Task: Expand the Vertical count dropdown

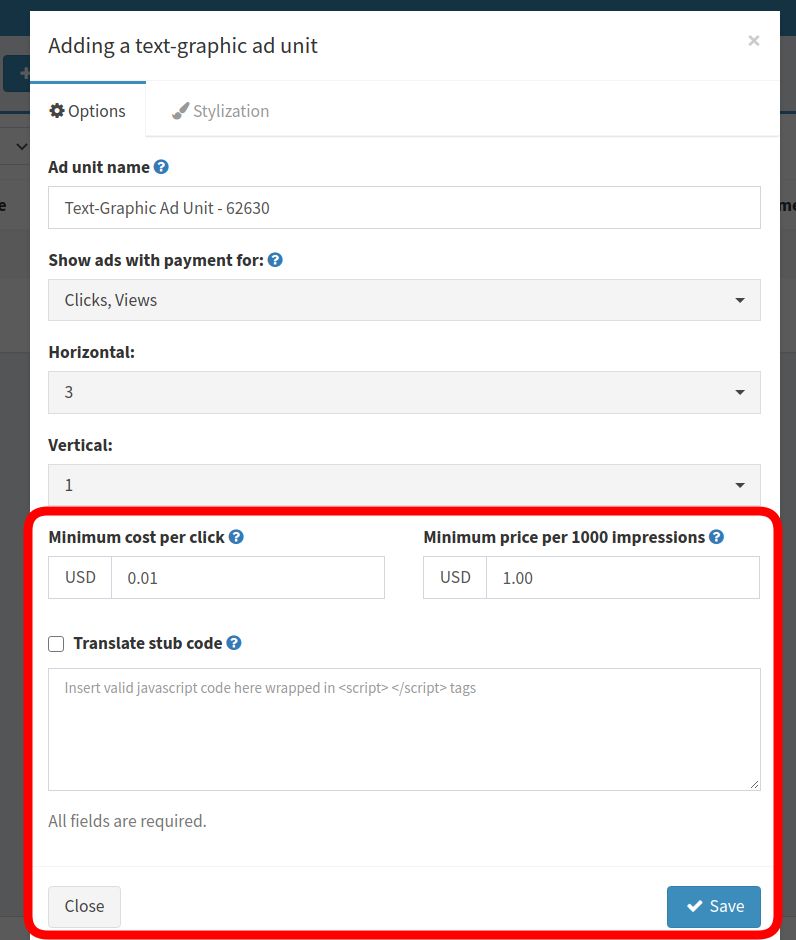Action: click(x=404, y=485)
